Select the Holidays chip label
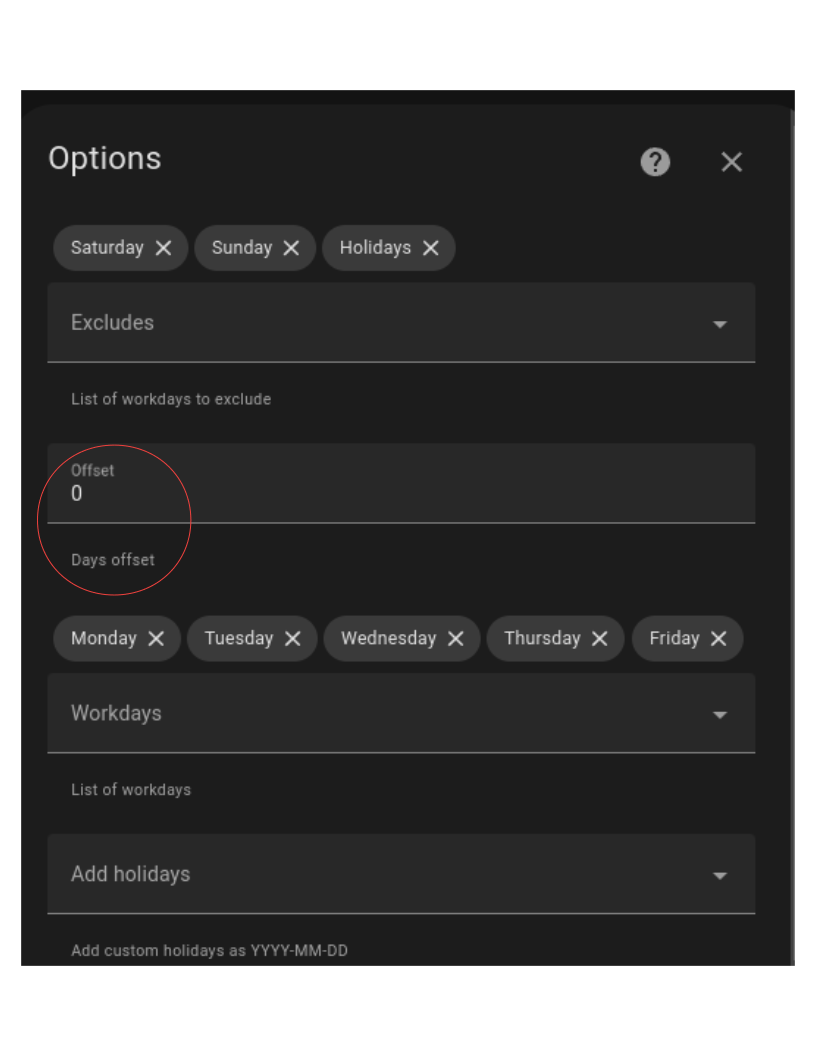The width and height of the screenshot is (816, 1056). (x=373, y=248)
